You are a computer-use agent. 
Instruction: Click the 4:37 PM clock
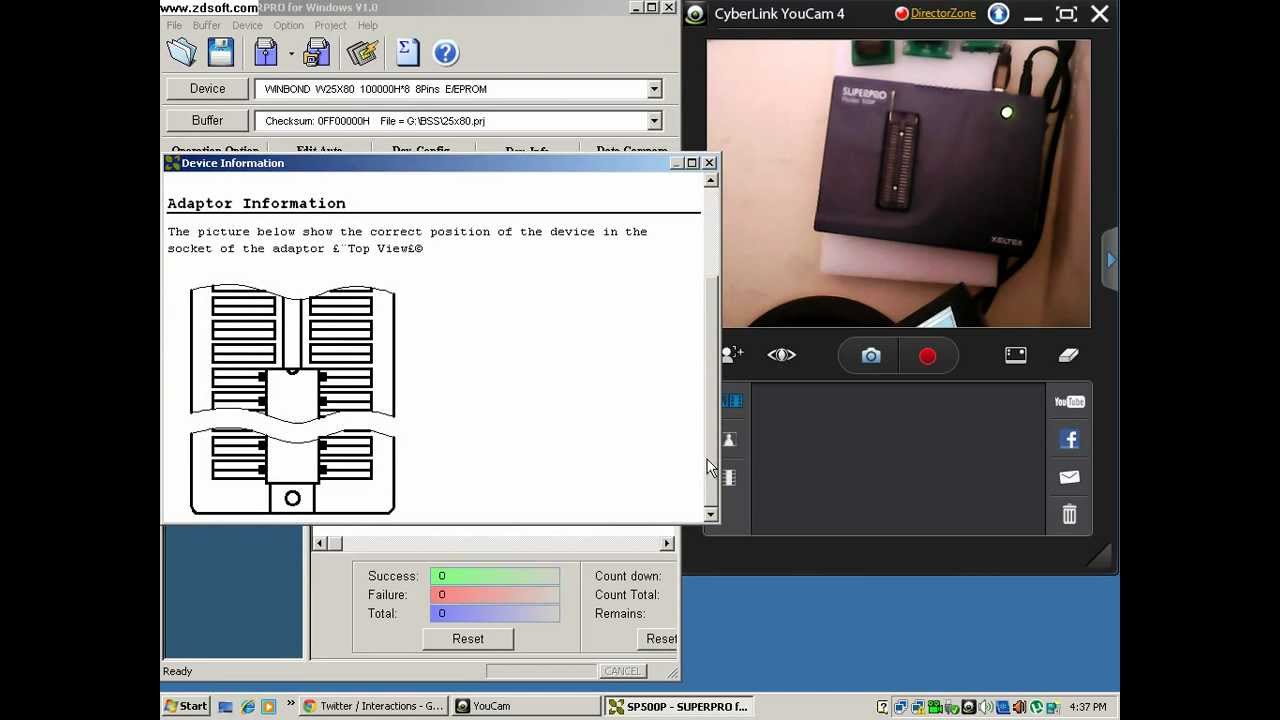click(x=1088, y=707)
